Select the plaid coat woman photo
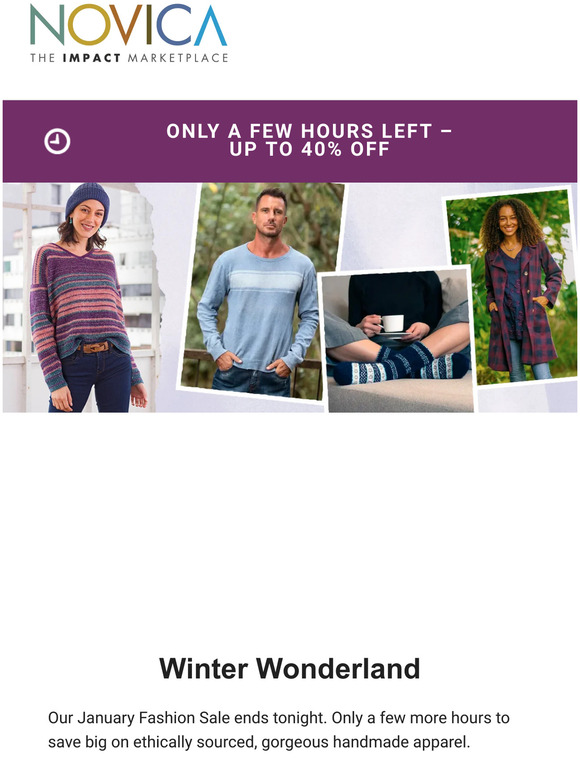The height and width of the screenshot is (774, 580). tap(511, 287)
